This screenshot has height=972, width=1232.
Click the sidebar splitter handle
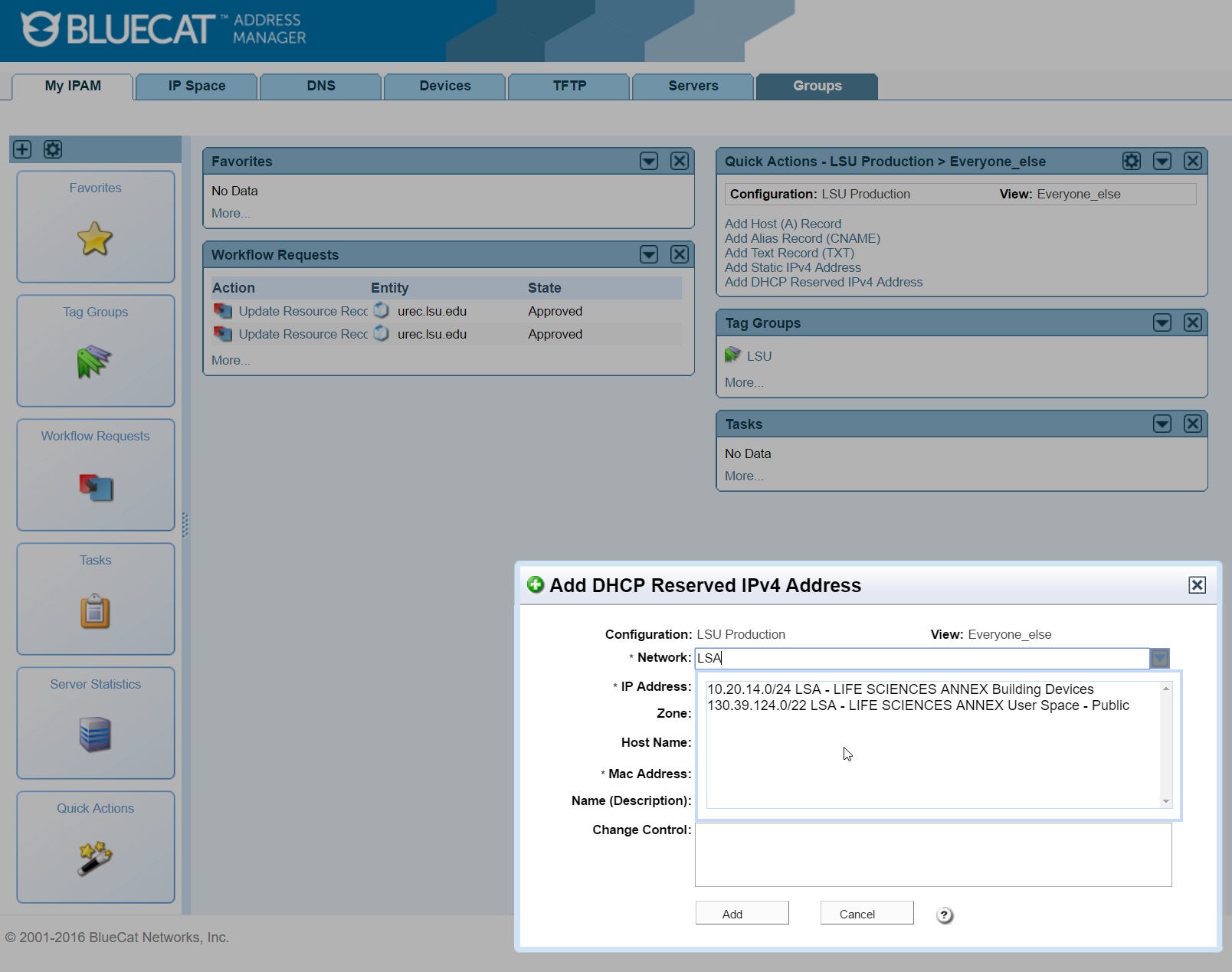[185, 525]
